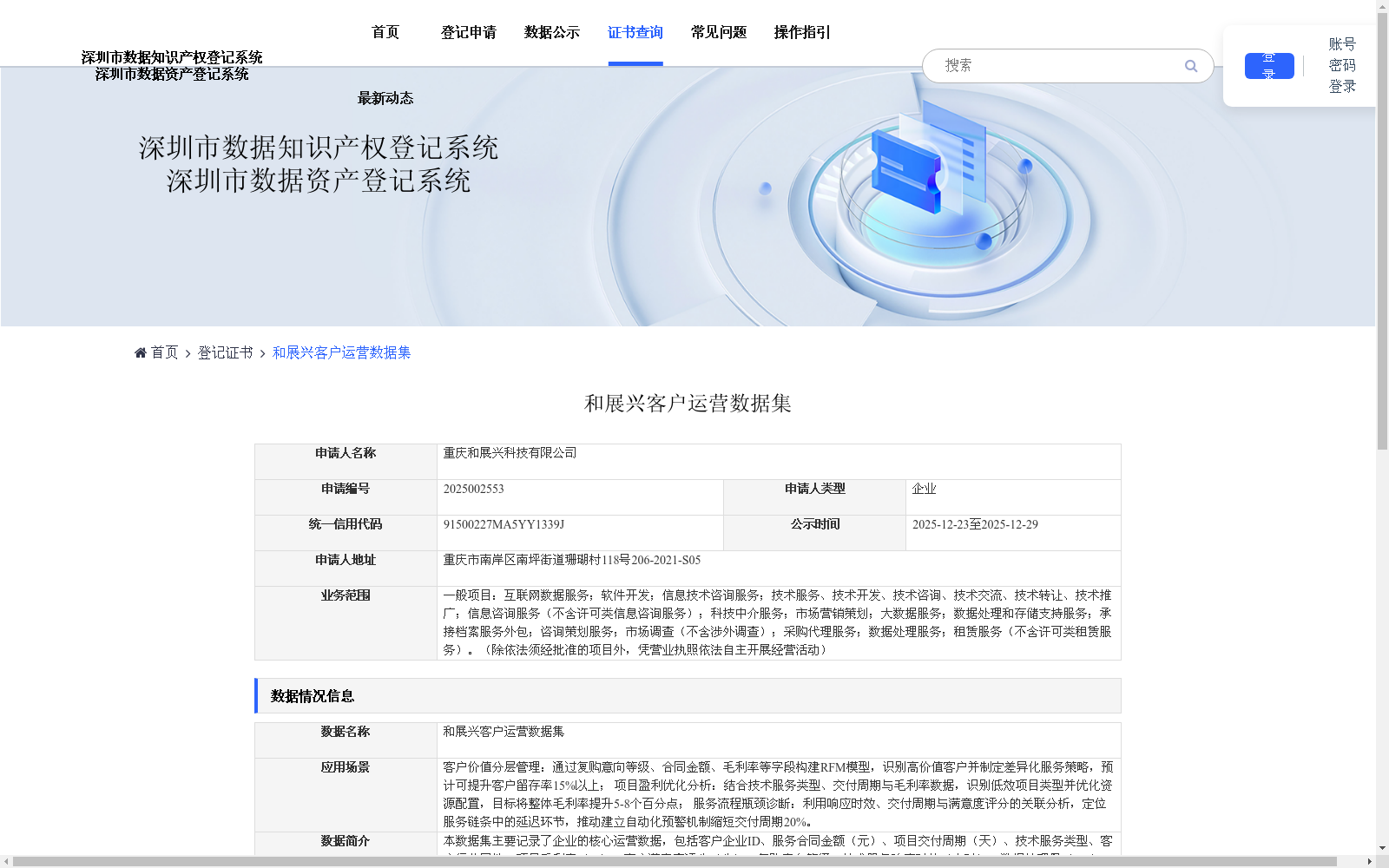The height and width of the screenshot is (868, 1389).
Task: Click the 最新动态 navigation item
Action: coord(385,98)
